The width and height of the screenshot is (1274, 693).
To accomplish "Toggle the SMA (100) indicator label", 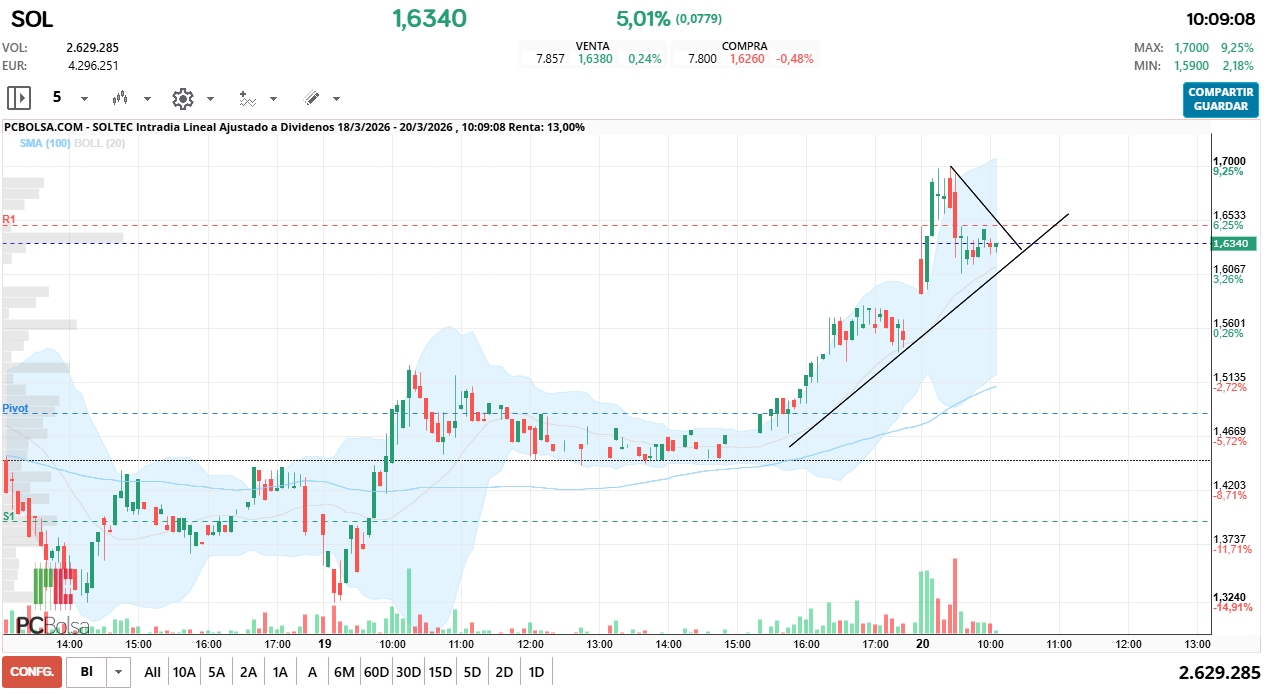I will click(x=45, y=144).
